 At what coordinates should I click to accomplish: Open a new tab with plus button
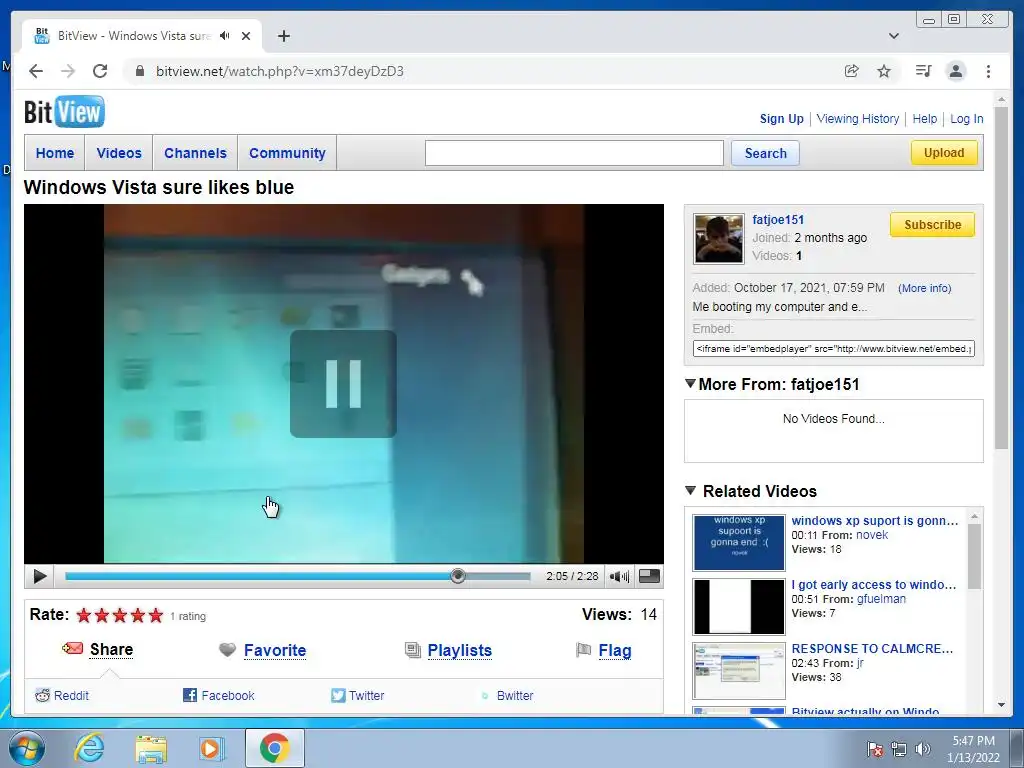(x=283, y=36)
